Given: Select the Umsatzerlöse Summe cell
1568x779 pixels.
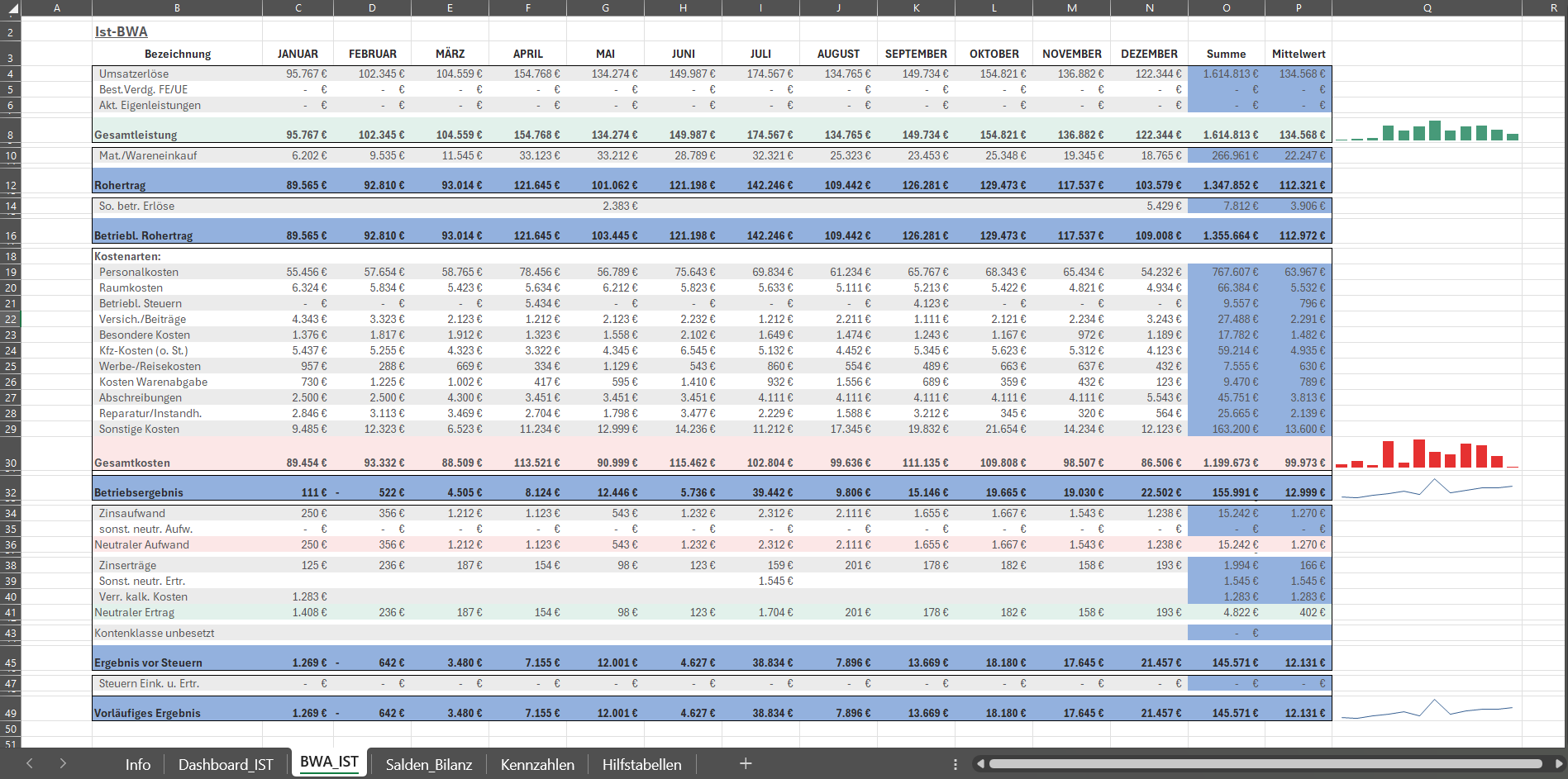Looking at the screenshot, I should (x=1226, y=74).
